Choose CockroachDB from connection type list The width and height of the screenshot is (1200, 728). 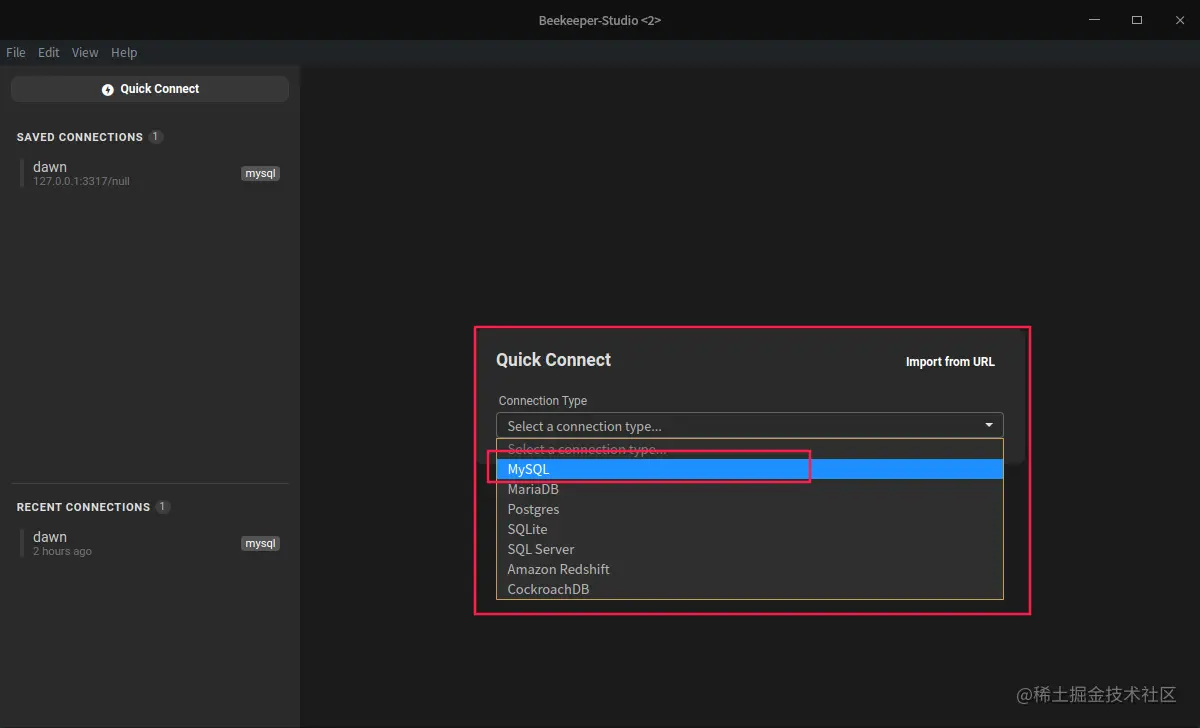[x=750, y=589]
